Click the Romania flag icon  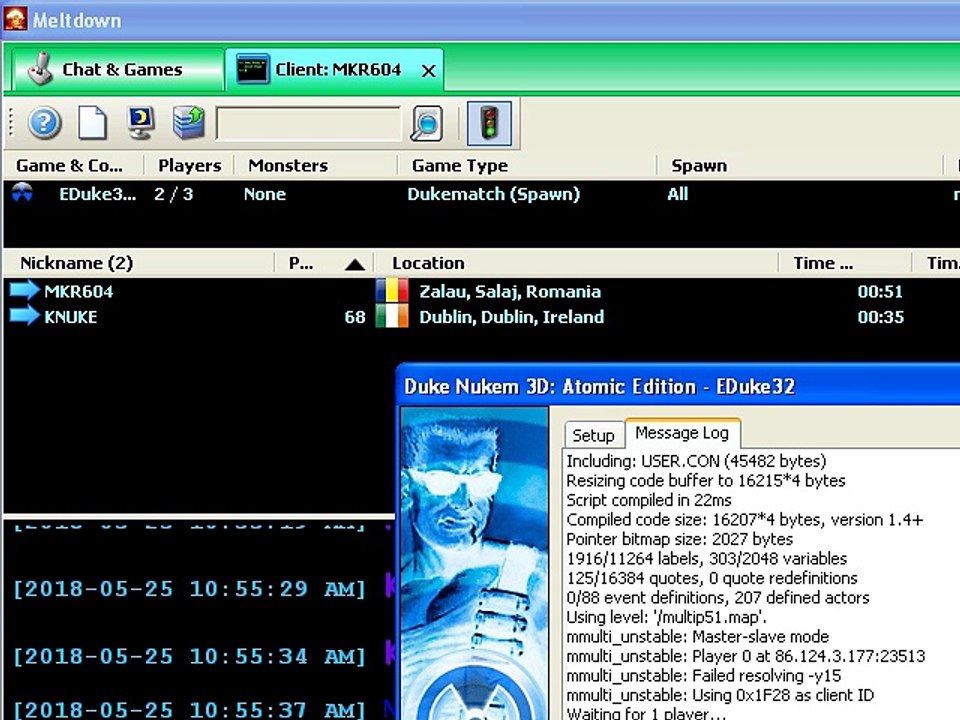tap(392, 291)
